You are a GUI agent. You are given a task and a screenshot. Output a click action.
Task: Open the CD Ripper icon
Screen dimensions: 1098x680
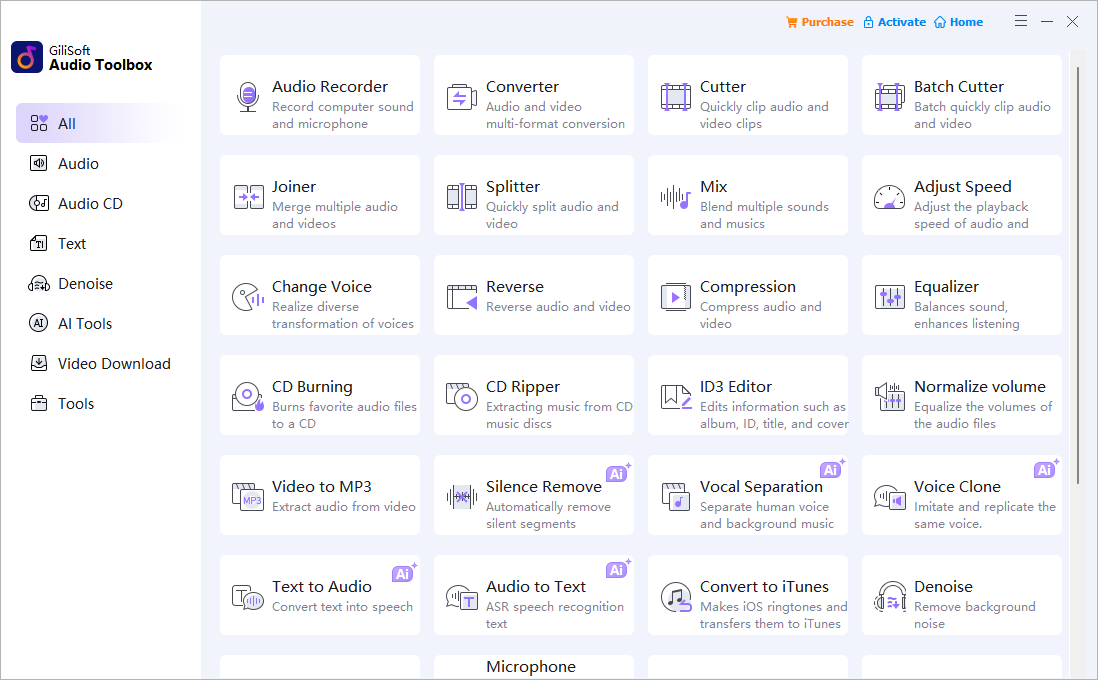click(x=461, y=397)
